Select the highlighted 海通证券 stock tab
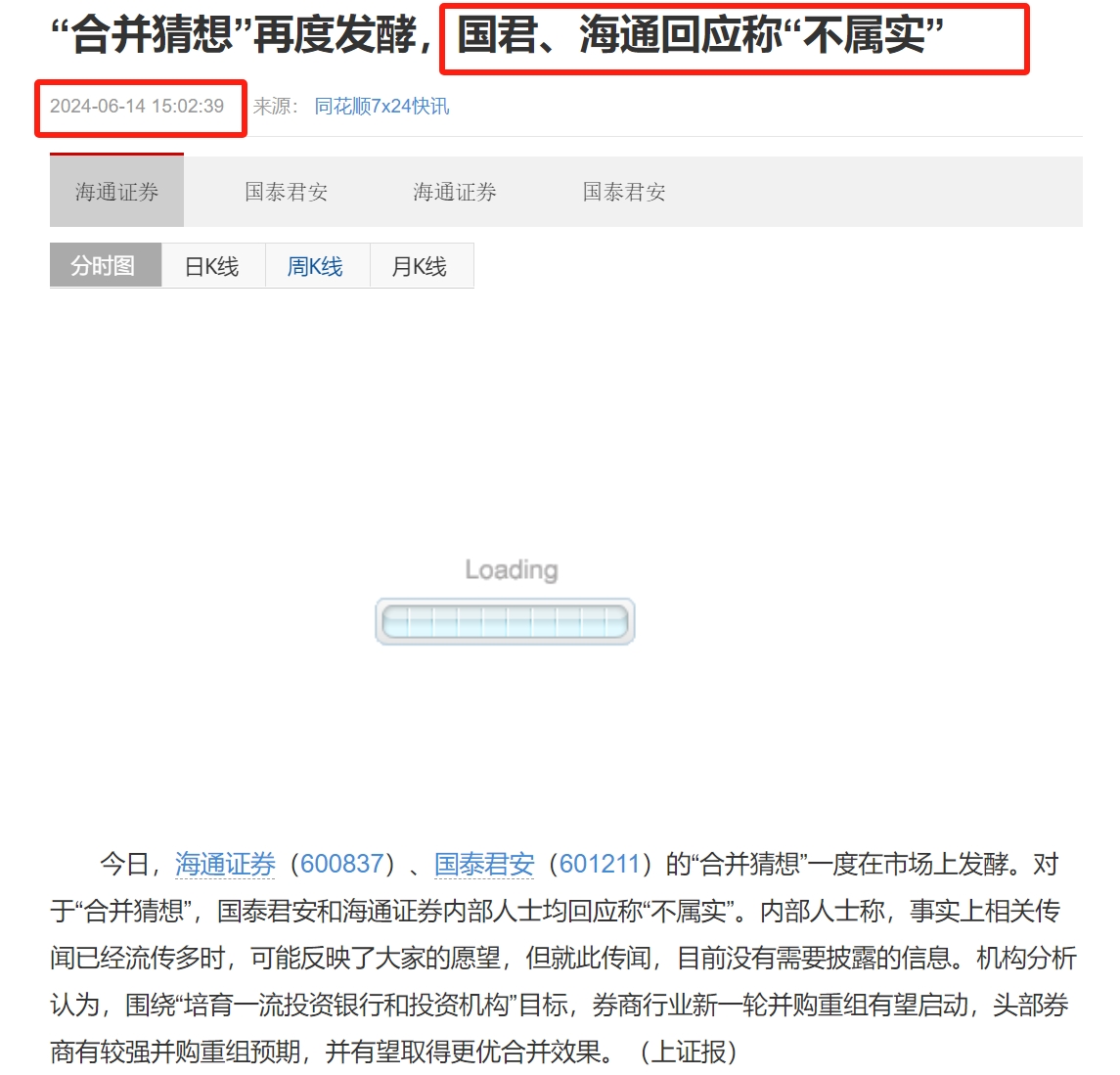This screenshot has width=1120, height=1075. [x=116, y=191]
